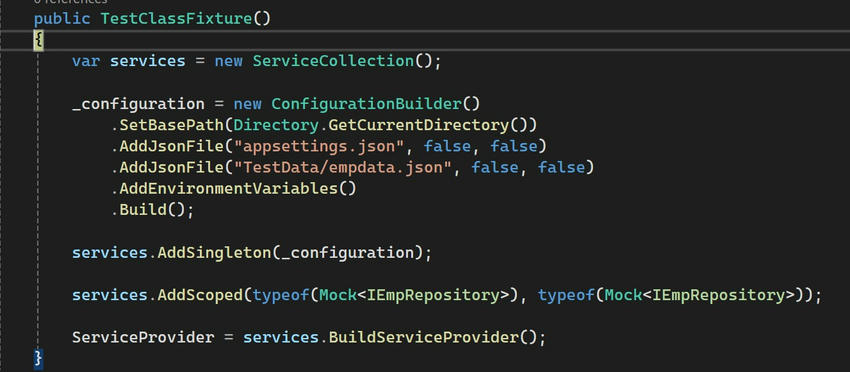Place cursor on opening curly brace

(38, 40)
